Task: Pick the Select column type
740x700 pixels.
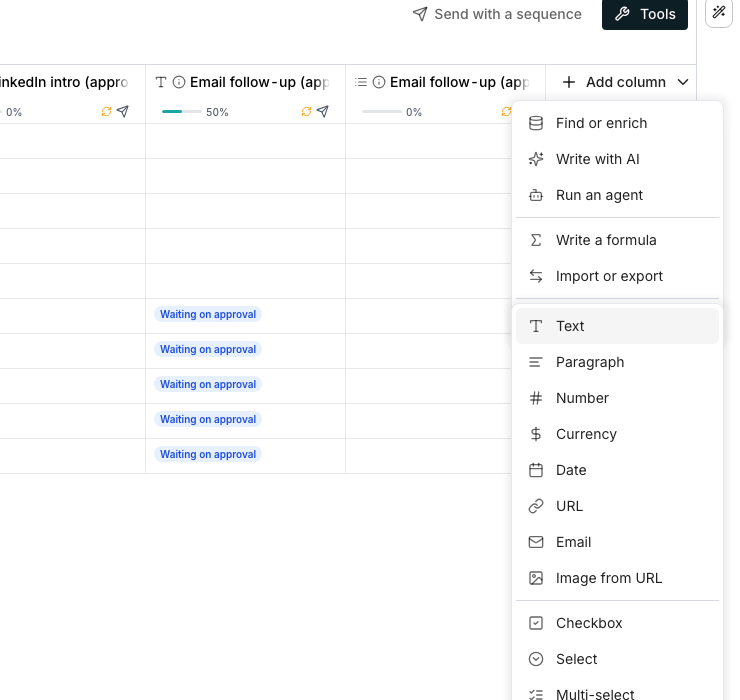Action: coord(617,659)
